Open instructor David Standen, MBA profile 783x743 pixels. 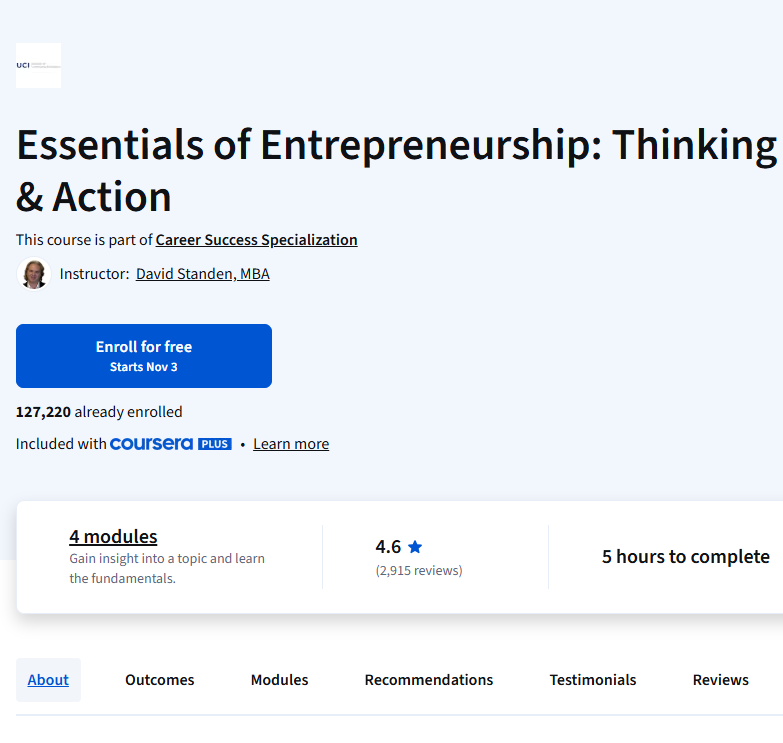pyautogui.click(x=202, y=274)
